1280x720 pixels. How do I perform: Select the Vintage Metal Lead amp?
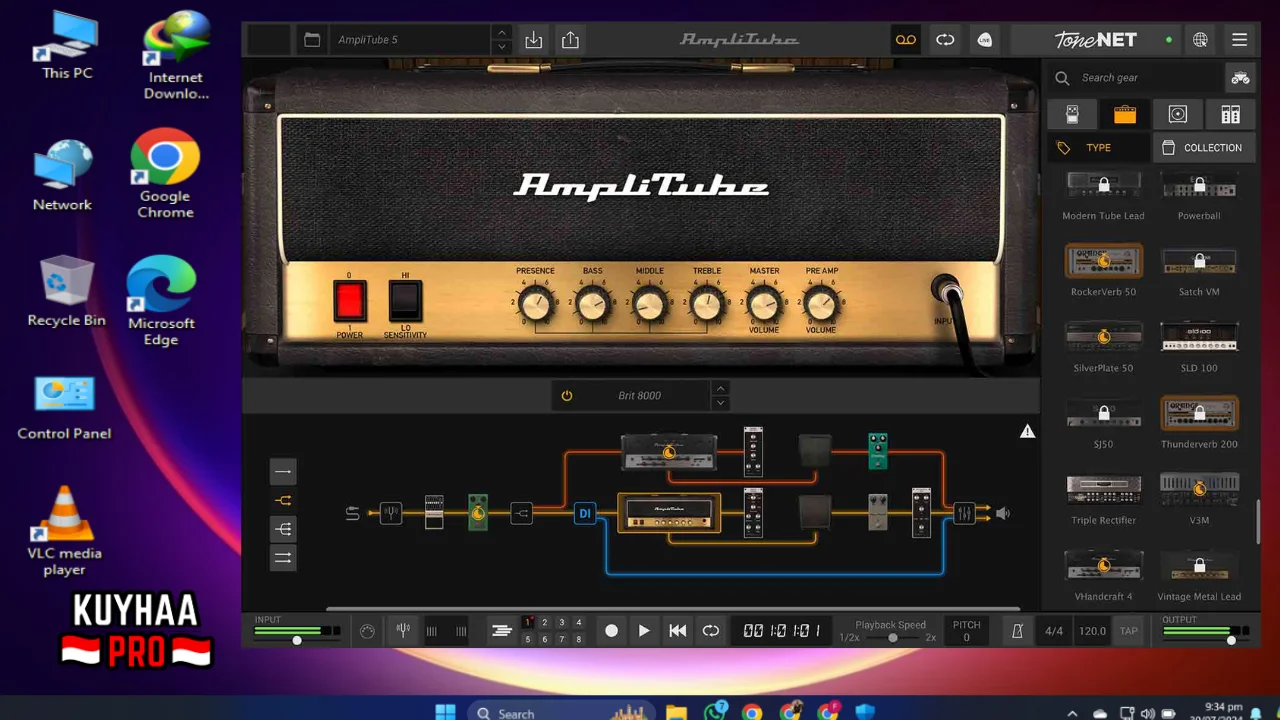tap(1199, 574)
